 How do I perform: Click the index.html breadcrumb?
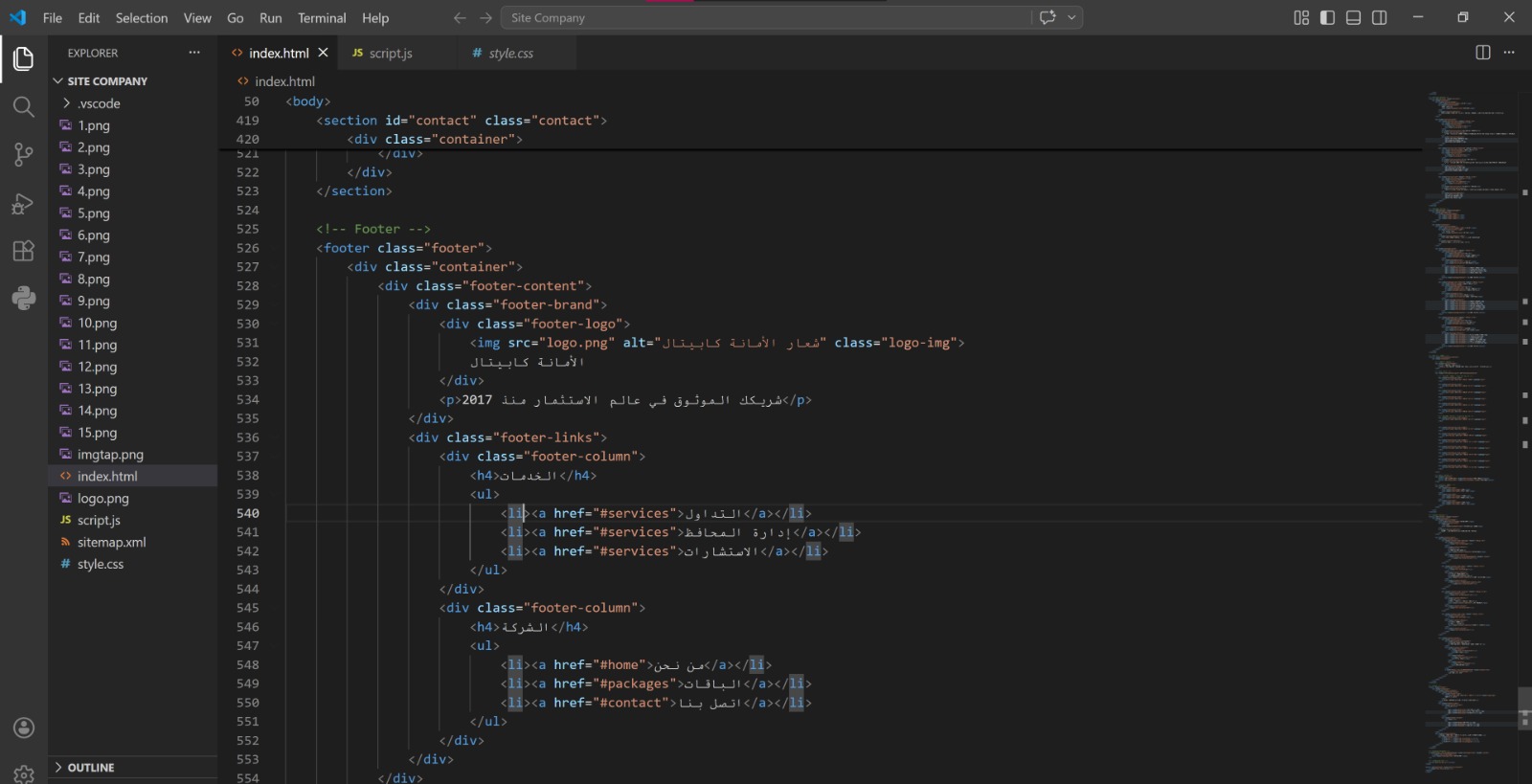point(284,81)
